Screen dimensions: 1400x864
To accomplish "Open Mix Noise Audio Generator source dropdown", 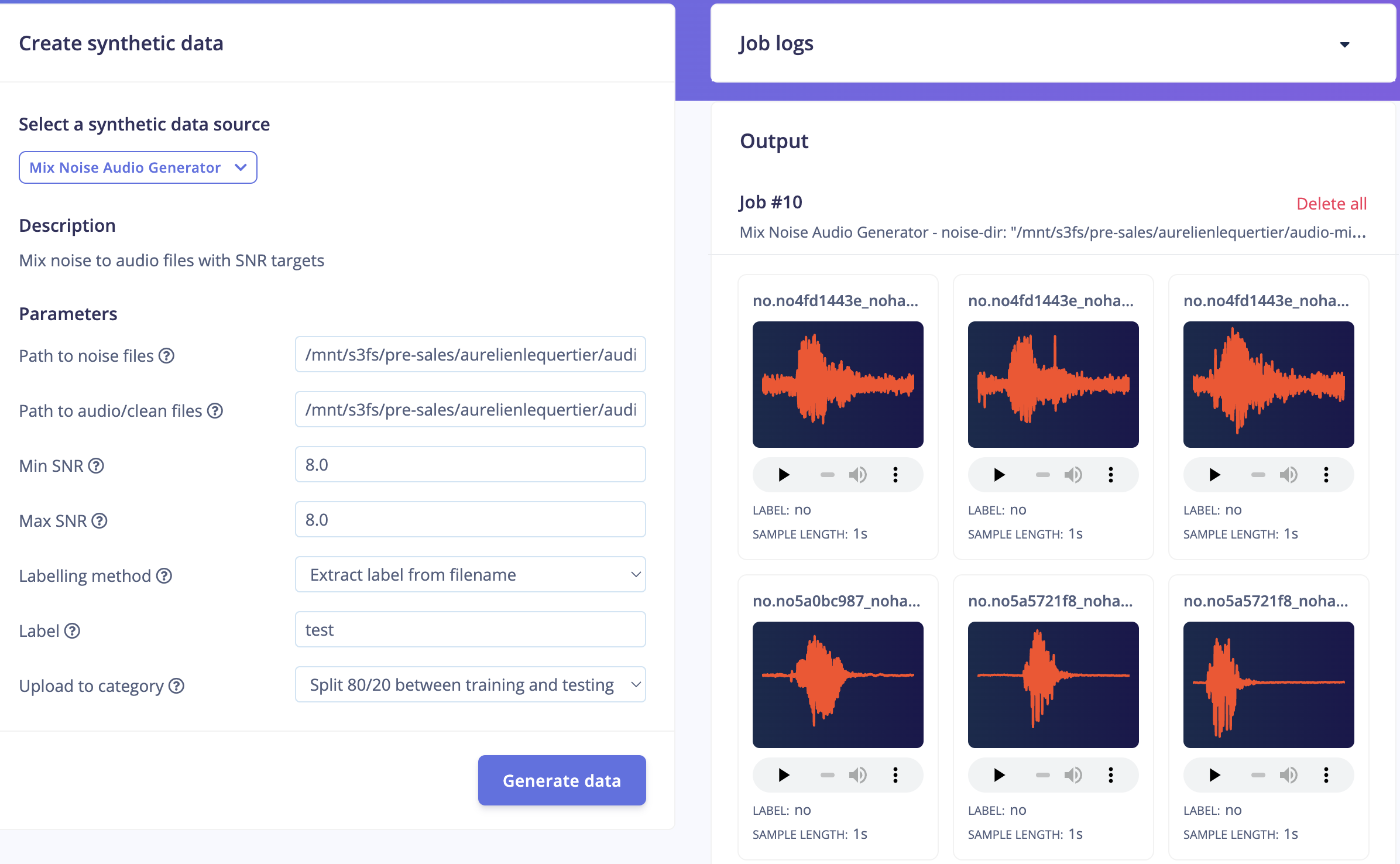I will point(138,167).
